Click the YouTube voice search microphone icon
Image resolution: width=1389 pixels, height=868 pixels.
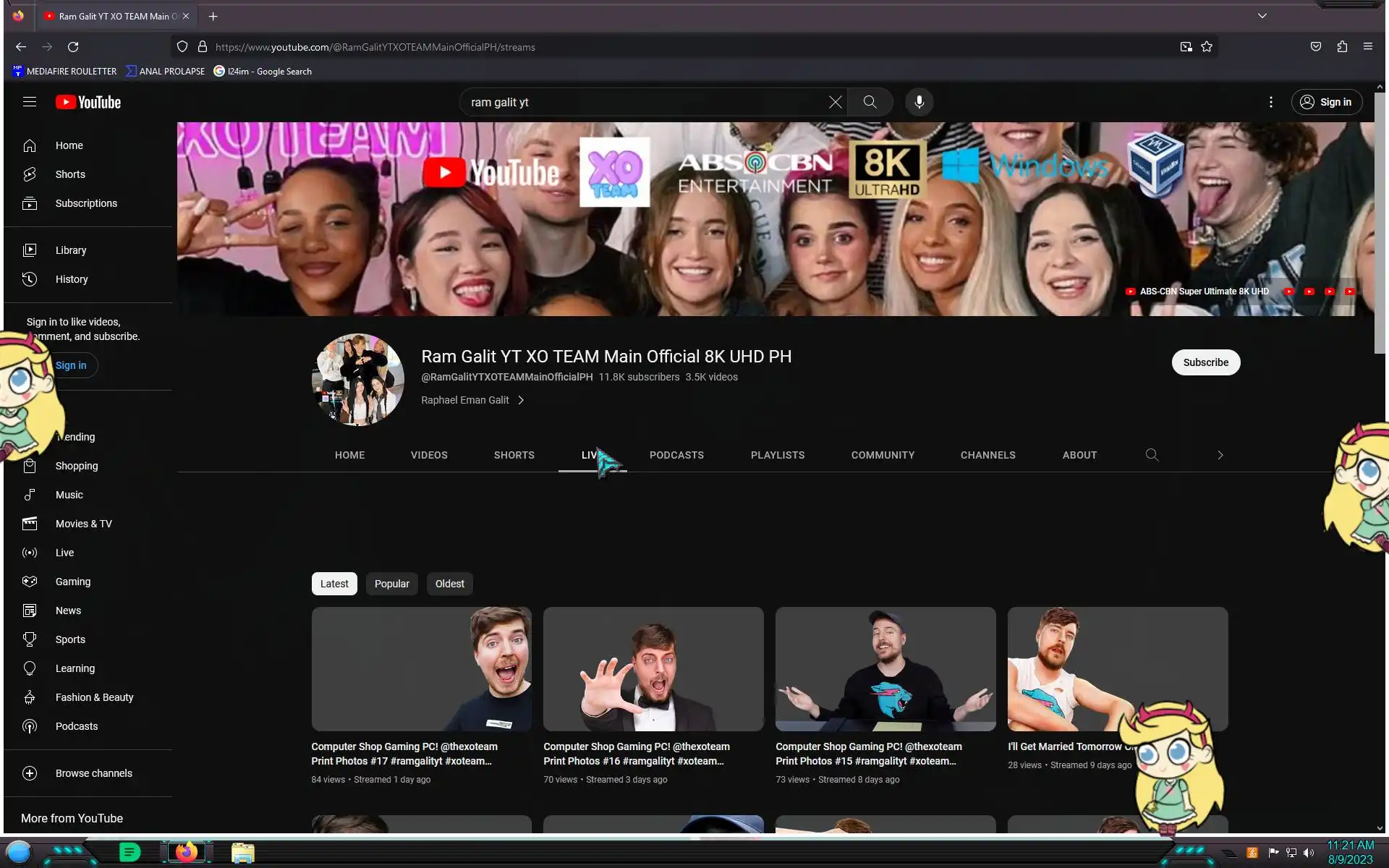[x=919, y=102]
